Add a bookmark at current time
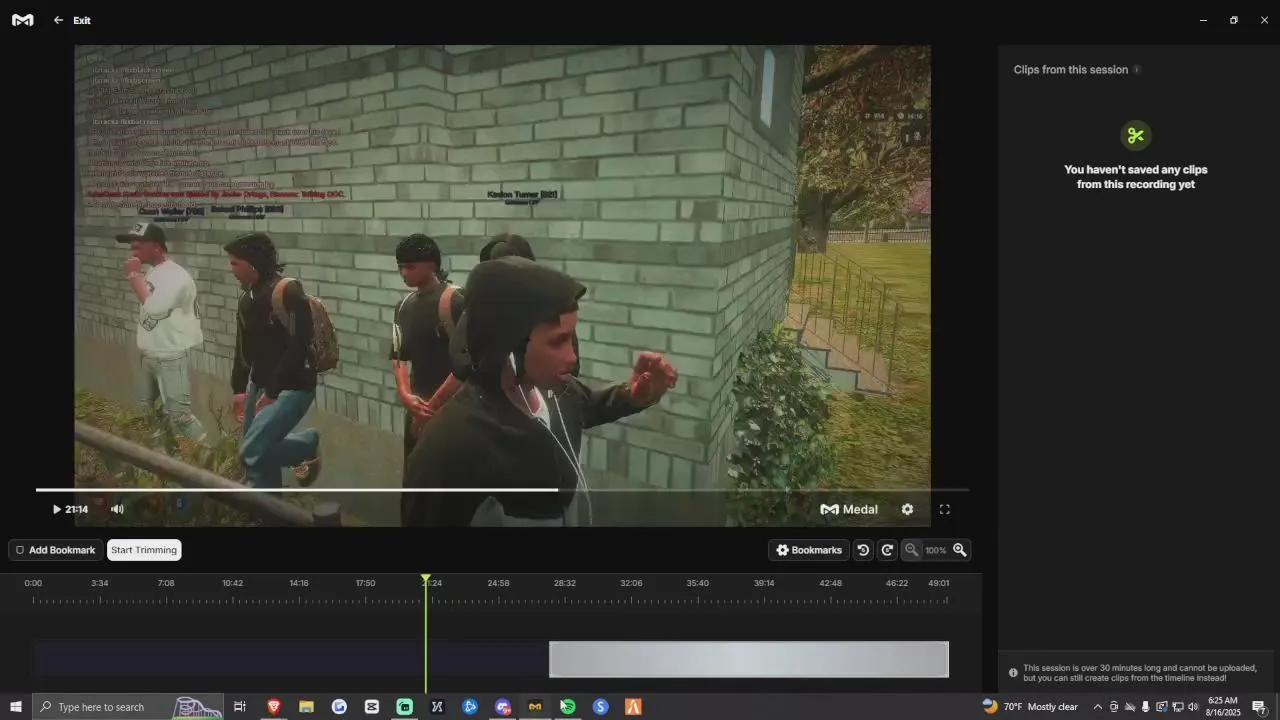This screenshot has width=1280, height=720. (x=55, y=550)
